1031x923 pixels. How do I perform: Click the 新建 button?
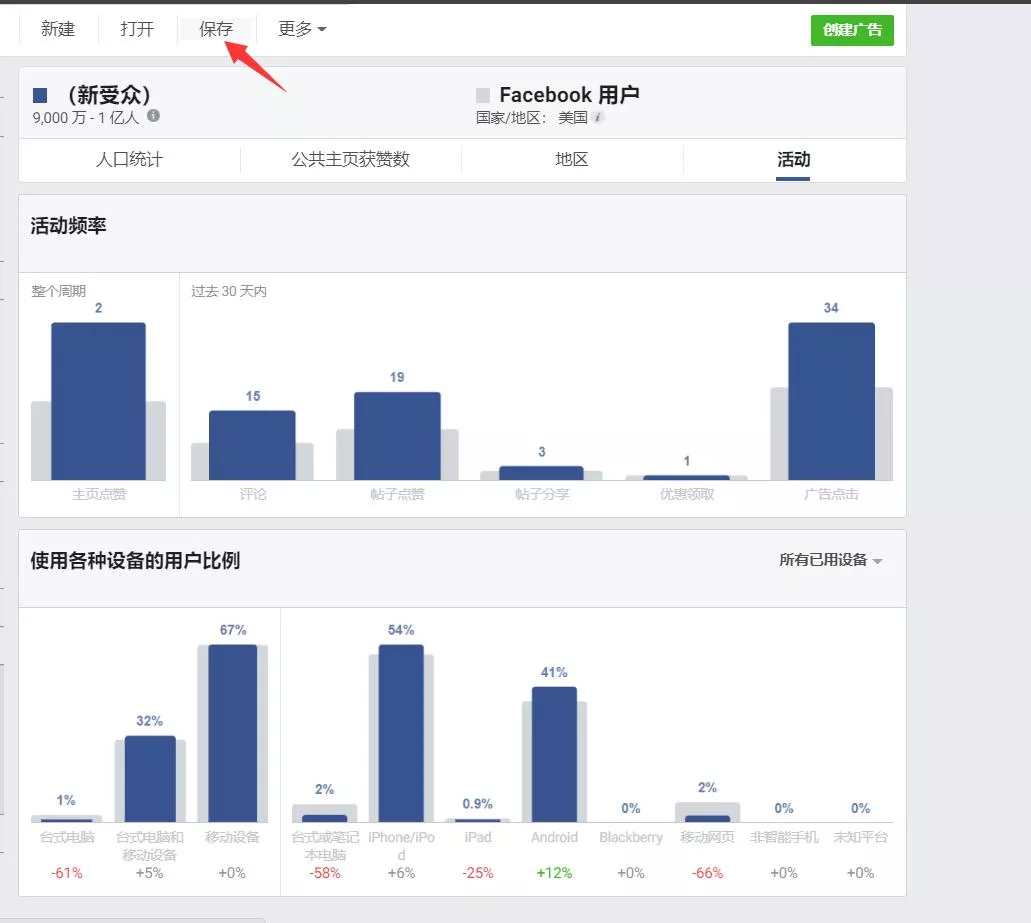58,29
